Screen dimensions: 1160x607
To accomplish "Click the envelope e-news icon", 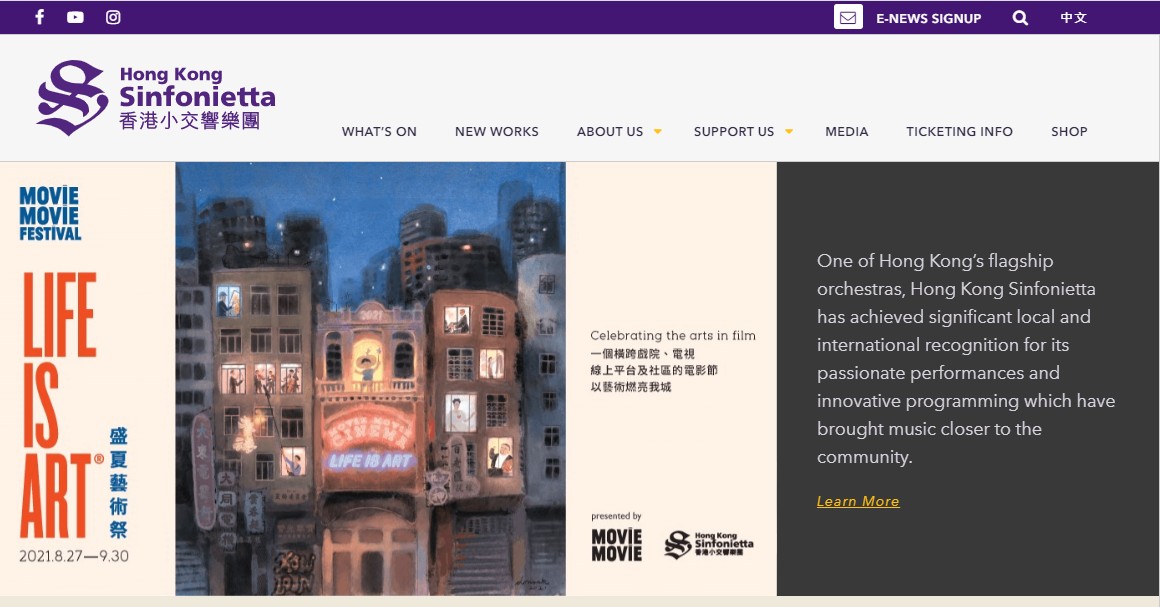I will pos(848,17).
